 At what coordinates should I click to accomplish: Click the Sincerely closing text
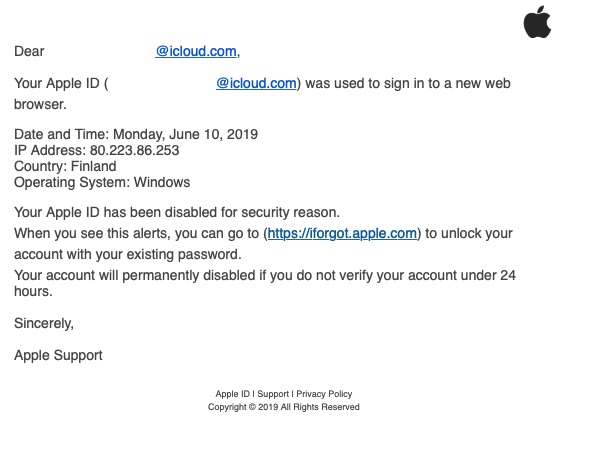point(44,323)
